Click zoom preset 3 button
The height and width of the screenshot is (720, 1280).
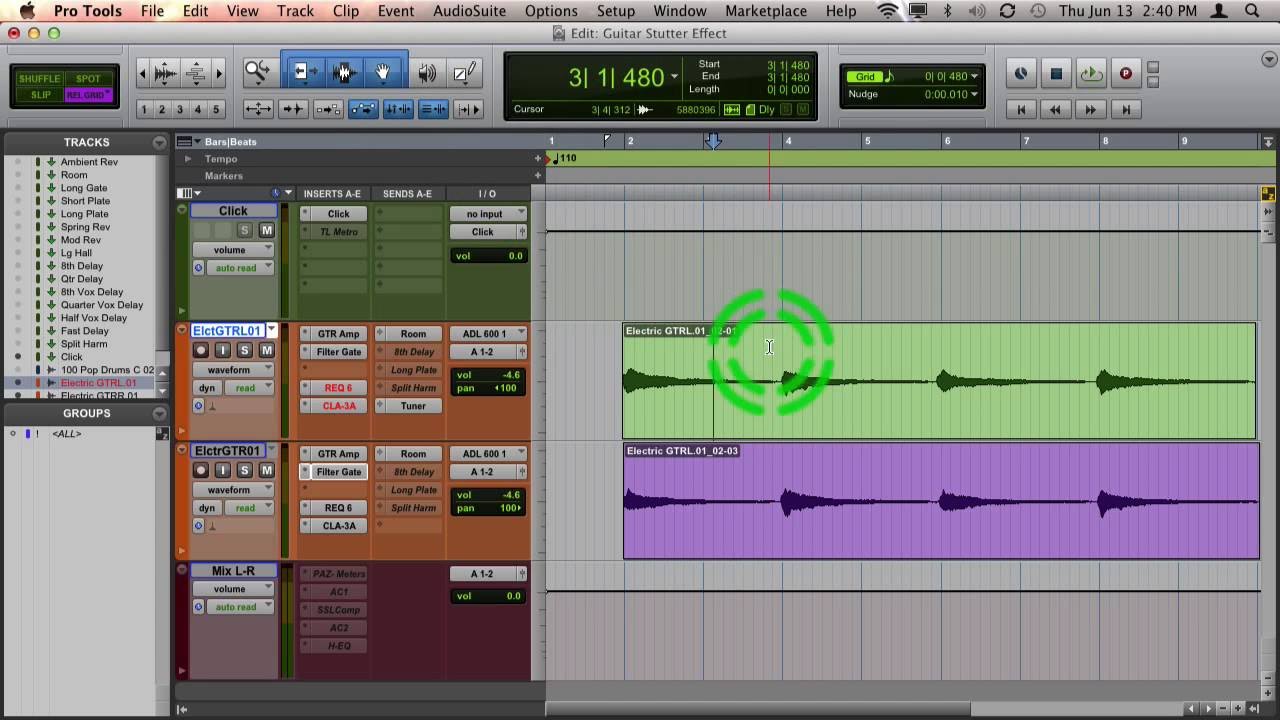pyautogui.click(x=179, y=109)
